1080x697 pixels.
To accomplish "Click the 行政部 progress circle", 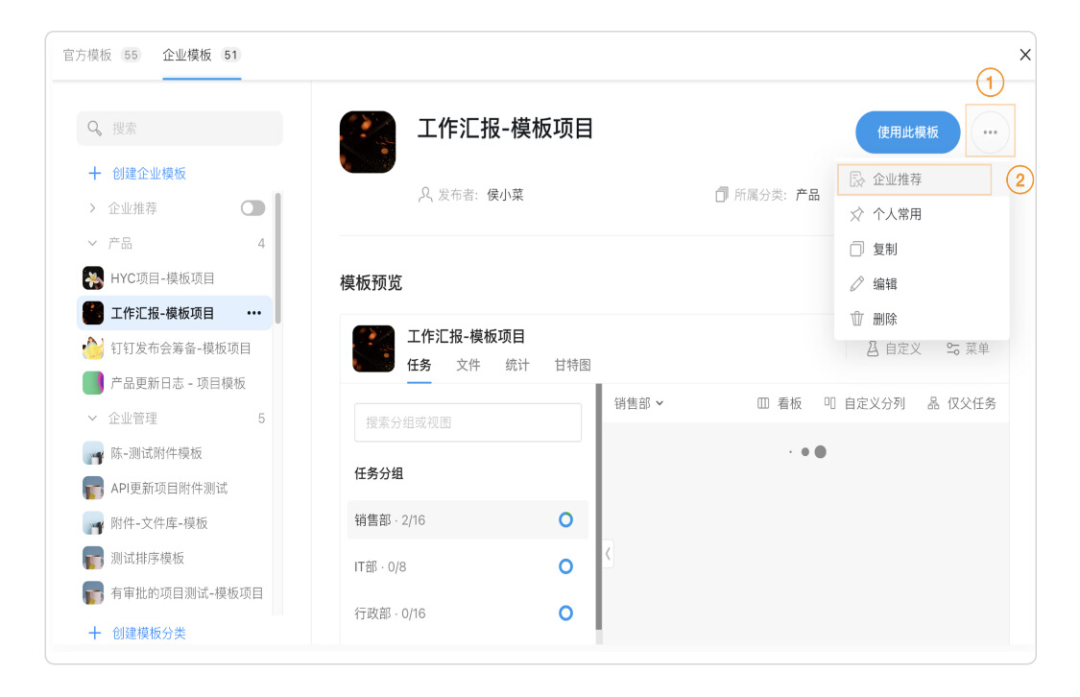I will coord(565,613).
